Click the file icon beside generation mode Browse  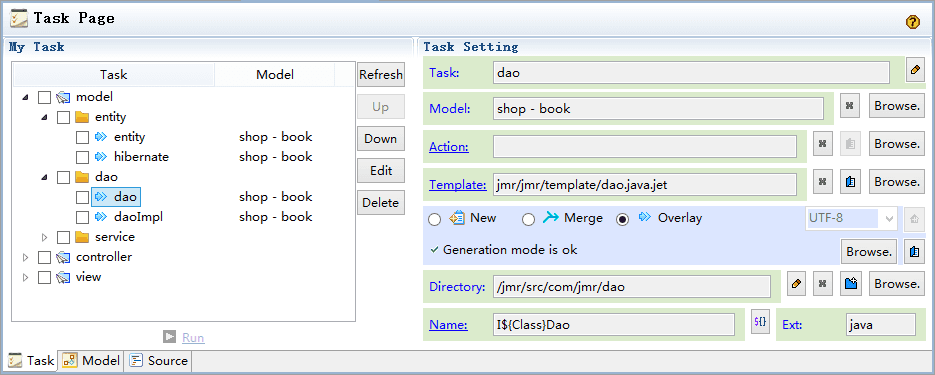click(x=914, y=252)
